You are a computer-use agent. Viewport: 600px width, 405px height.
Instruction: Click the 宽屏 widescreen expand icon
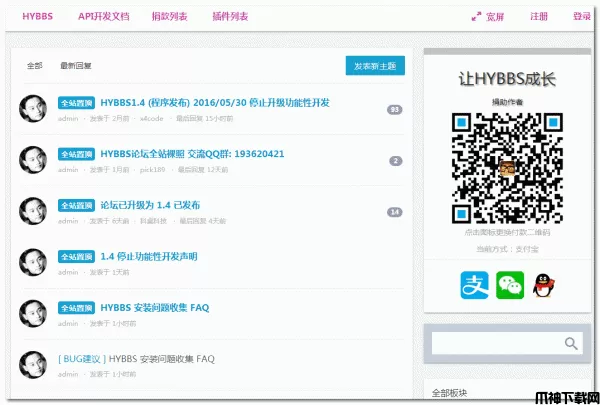click(476, 17)
